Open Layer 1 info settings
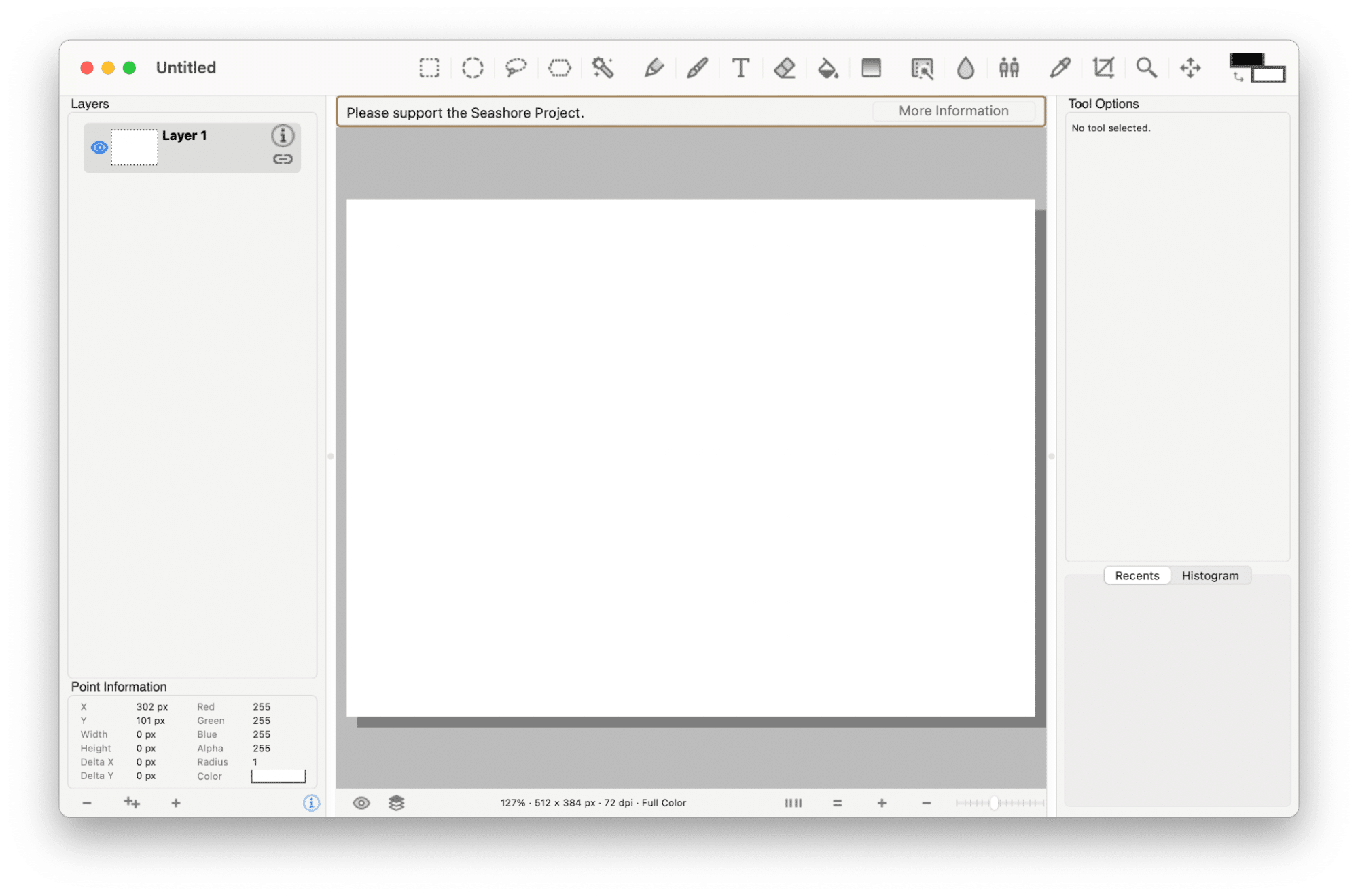 tap(283, 136)
